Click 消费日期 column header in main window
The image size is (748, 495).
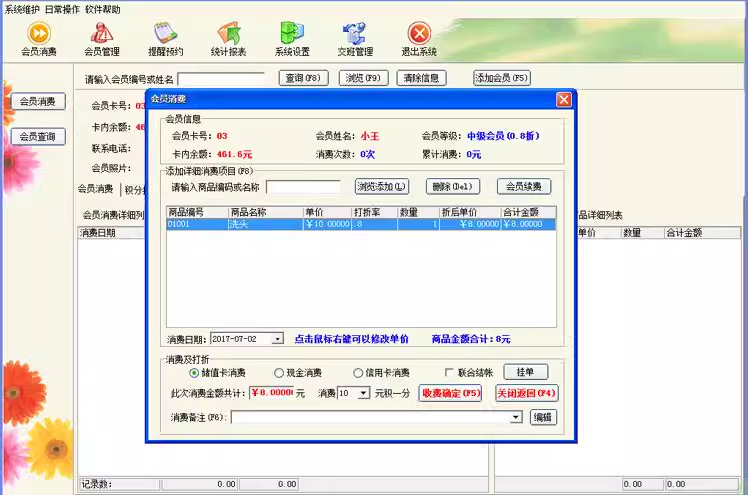coord(112,233)
